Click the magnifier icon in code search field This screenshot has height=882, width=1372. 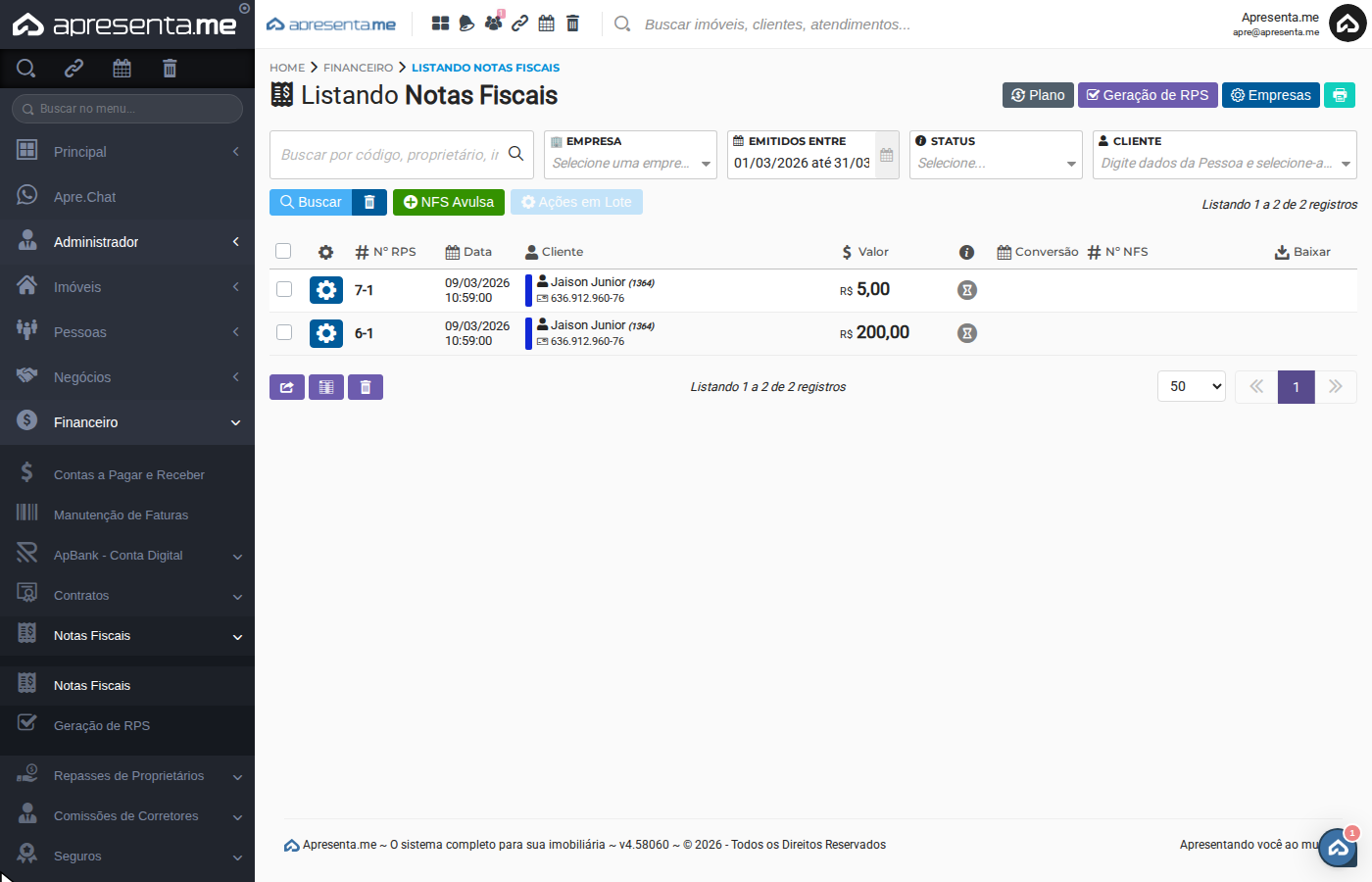click(515, 154)
